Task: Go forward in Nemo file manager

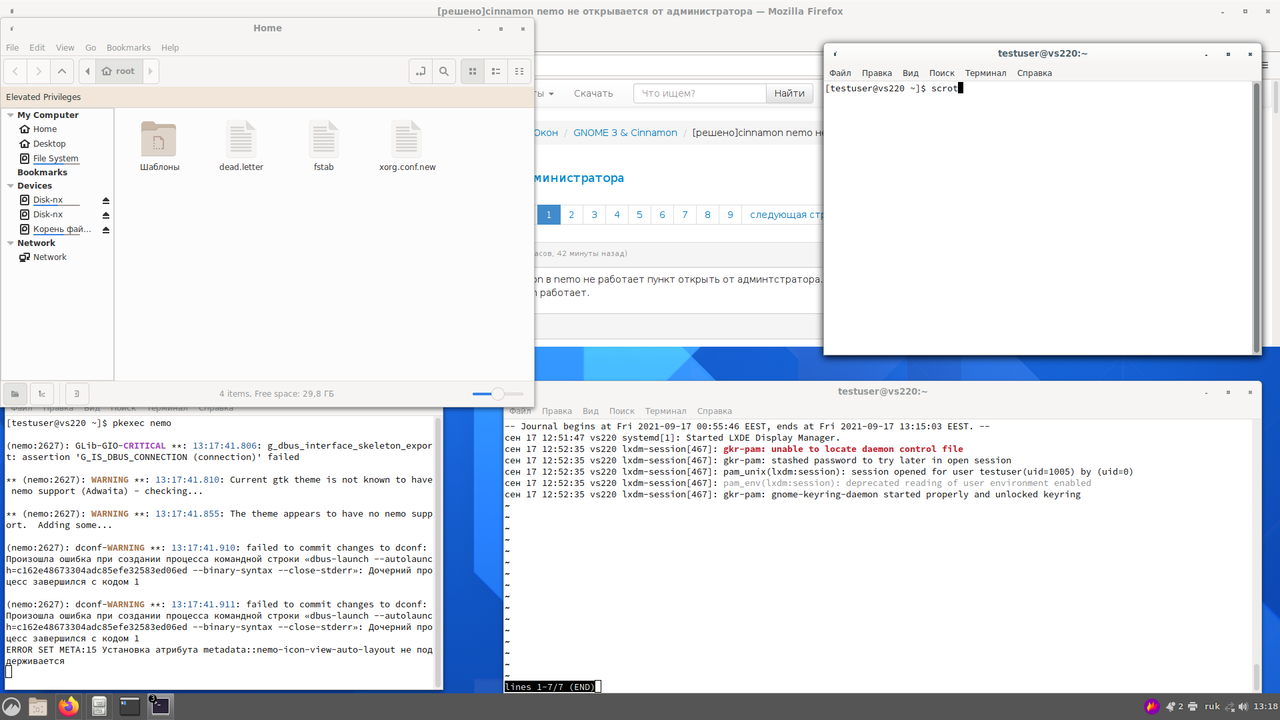Action: (x=38, y=71)
